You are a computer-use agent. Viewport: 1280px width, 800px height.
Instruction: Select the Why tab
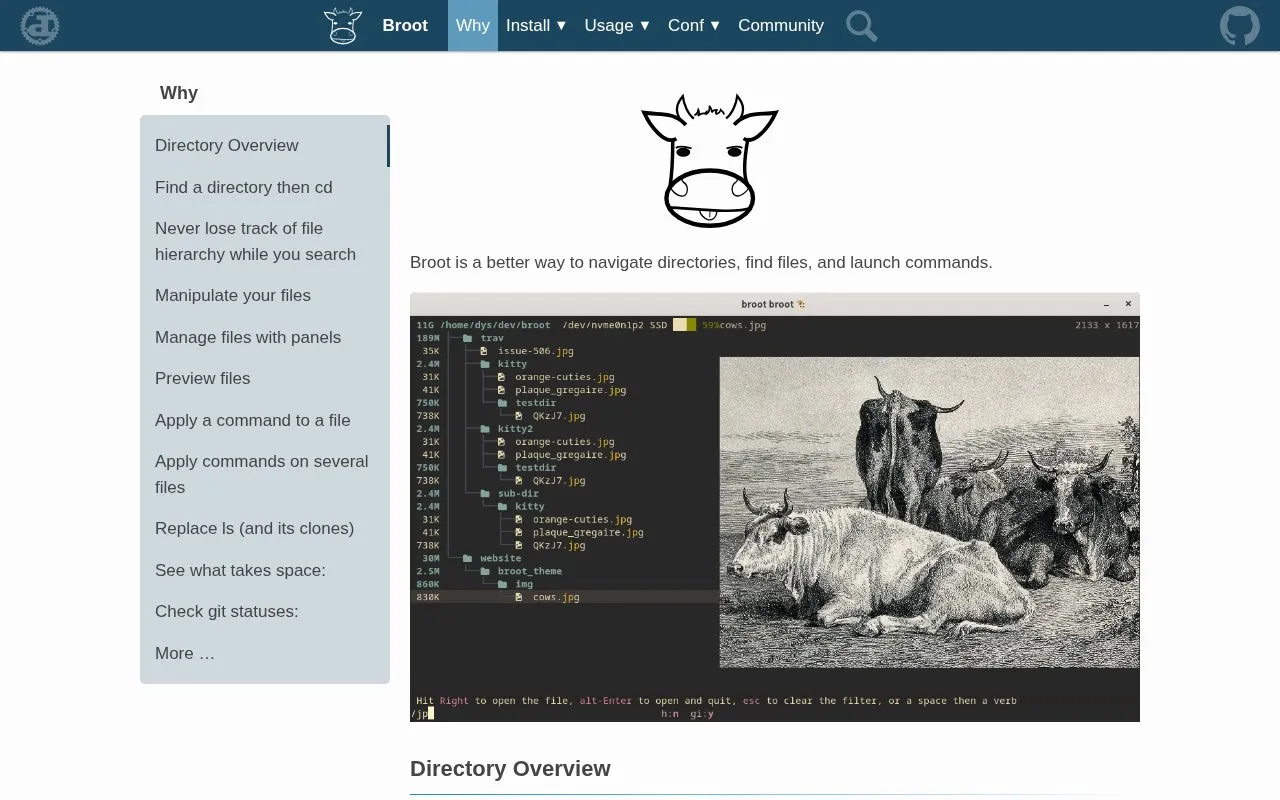473,25
